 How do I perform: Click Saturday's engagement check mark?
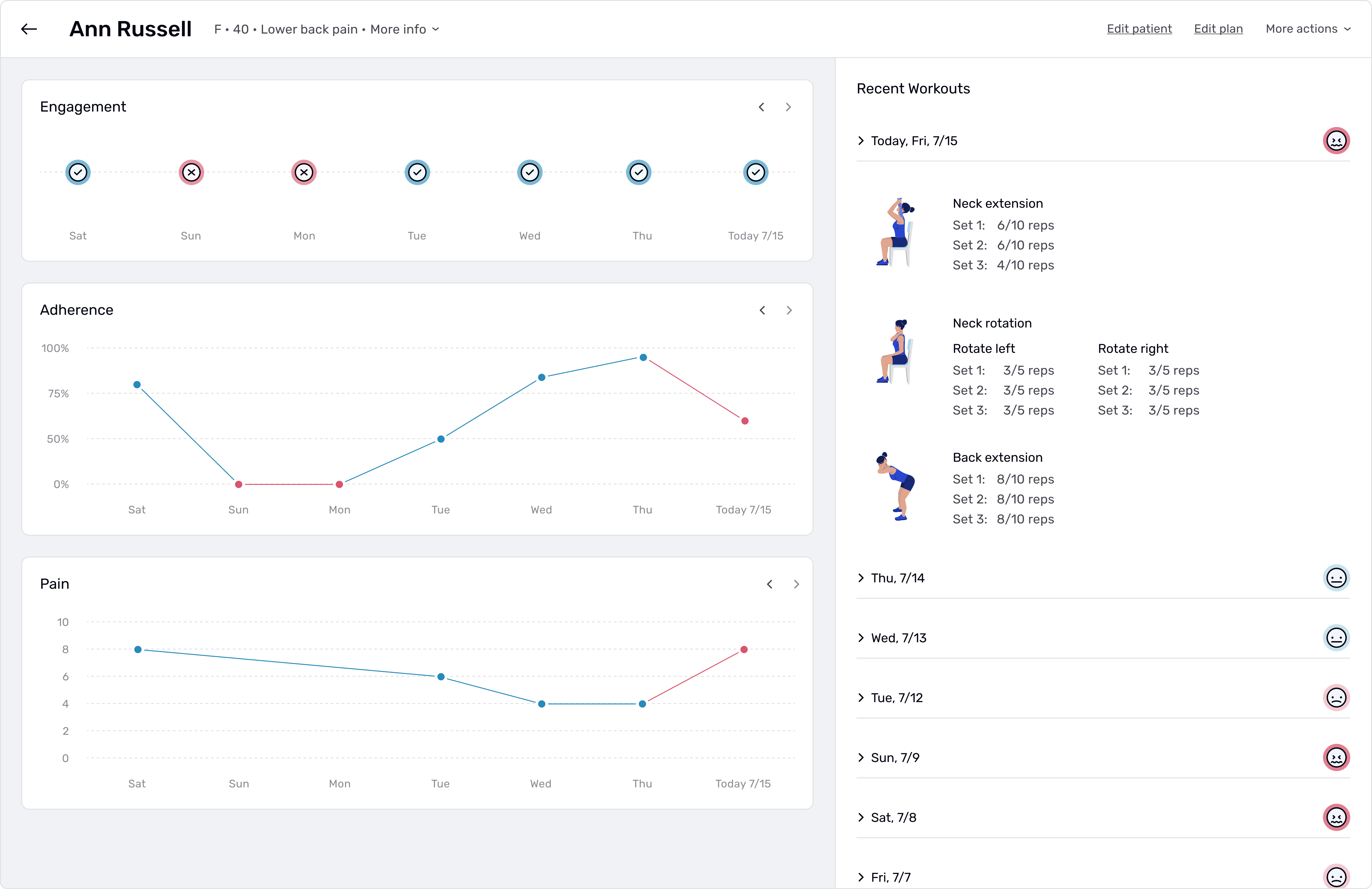pos(78,172)
